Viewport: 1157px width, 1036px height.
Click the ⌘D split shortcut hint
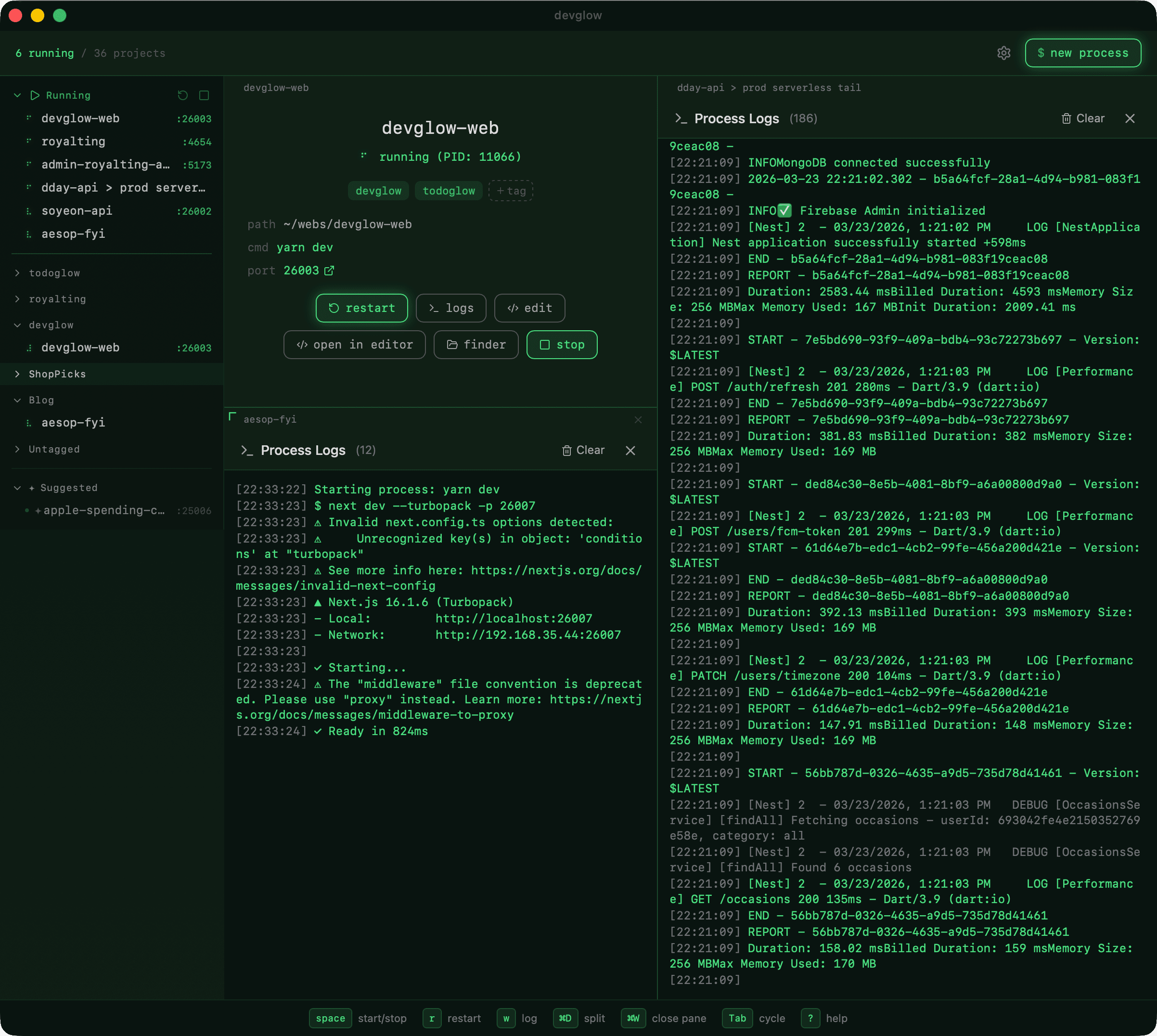579,1018
